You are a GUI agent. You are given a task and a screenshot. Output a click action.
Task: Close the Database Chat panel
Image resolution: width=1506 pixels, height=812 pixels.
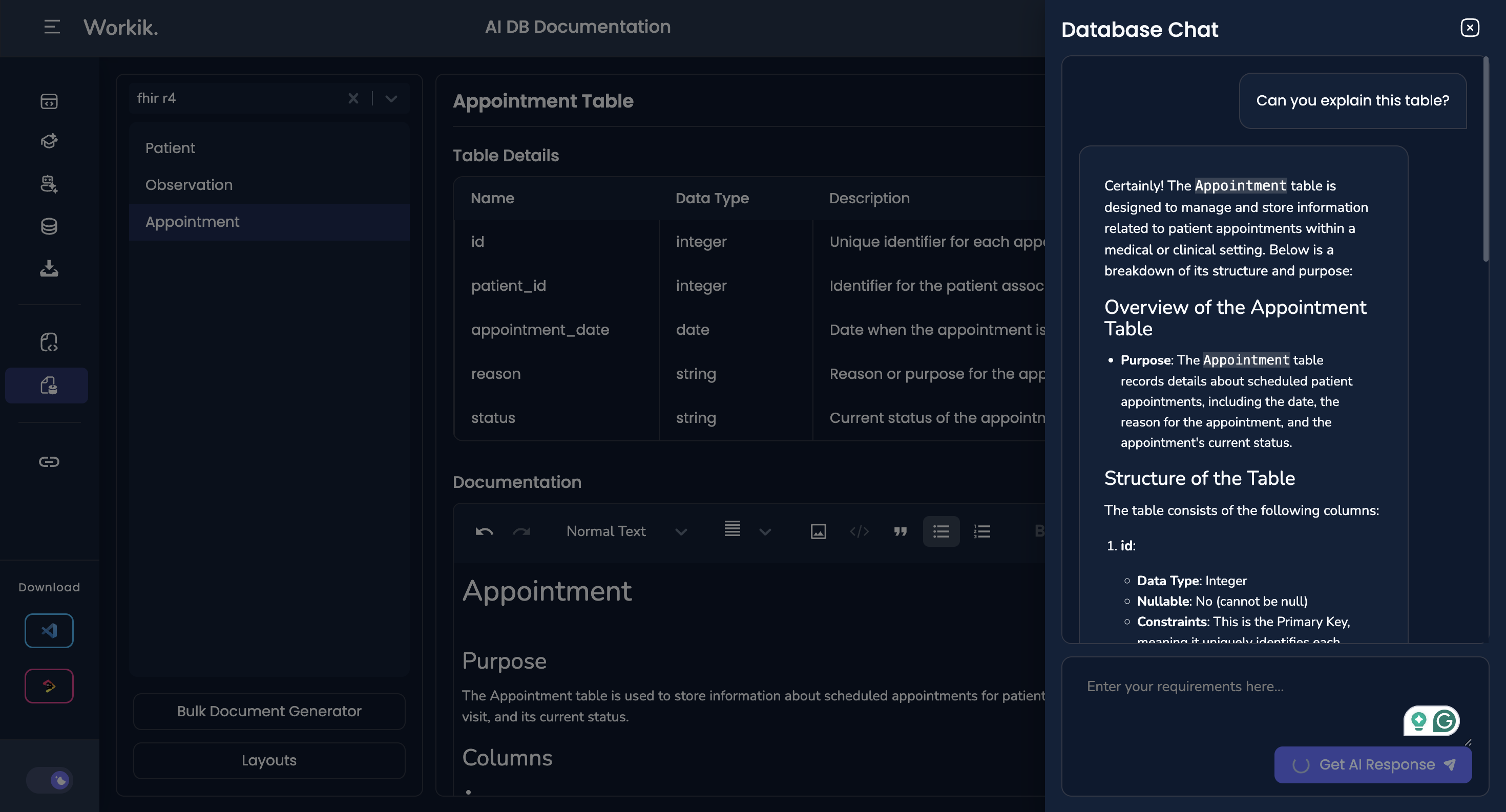coord(1470,28)
